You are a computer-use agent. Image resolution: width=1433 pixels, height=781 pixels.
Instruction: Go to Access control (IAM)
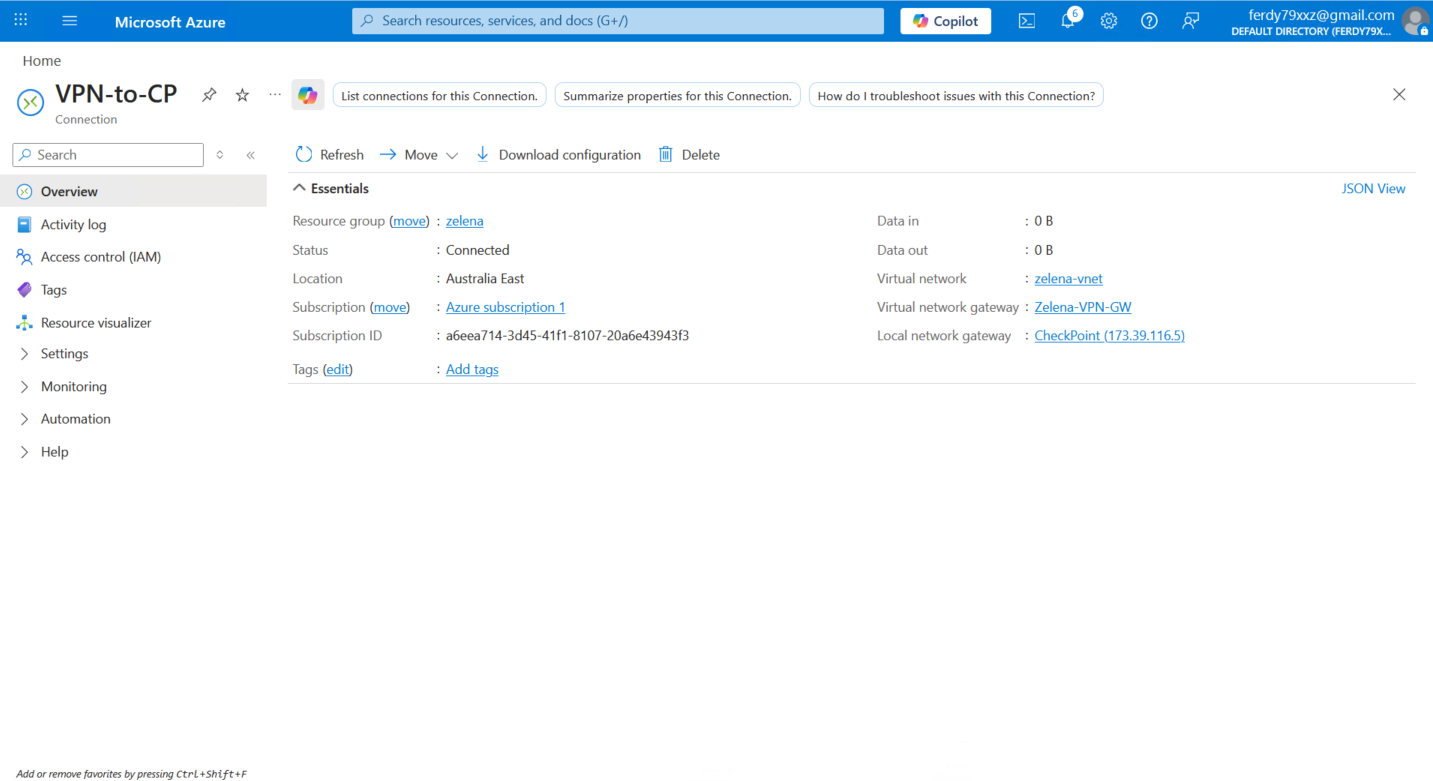click(100, 257)
